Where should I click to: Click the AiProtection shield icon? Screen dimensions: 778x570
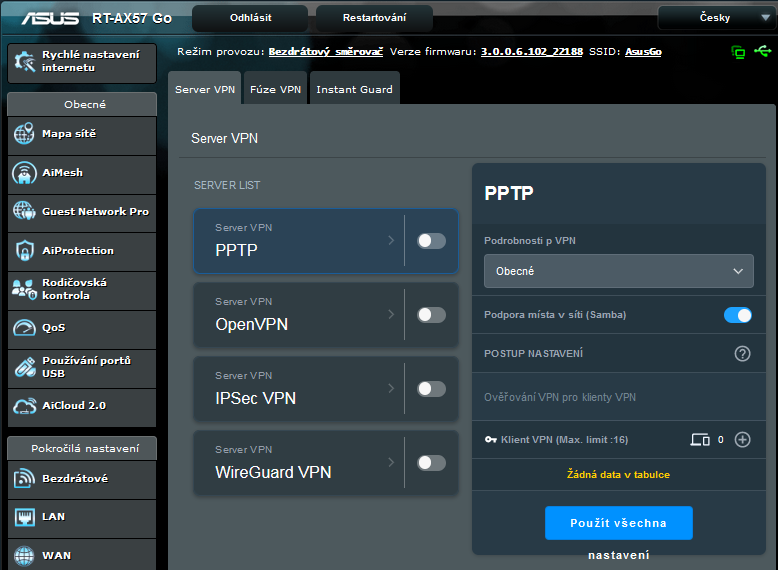(x=25, y=251)
